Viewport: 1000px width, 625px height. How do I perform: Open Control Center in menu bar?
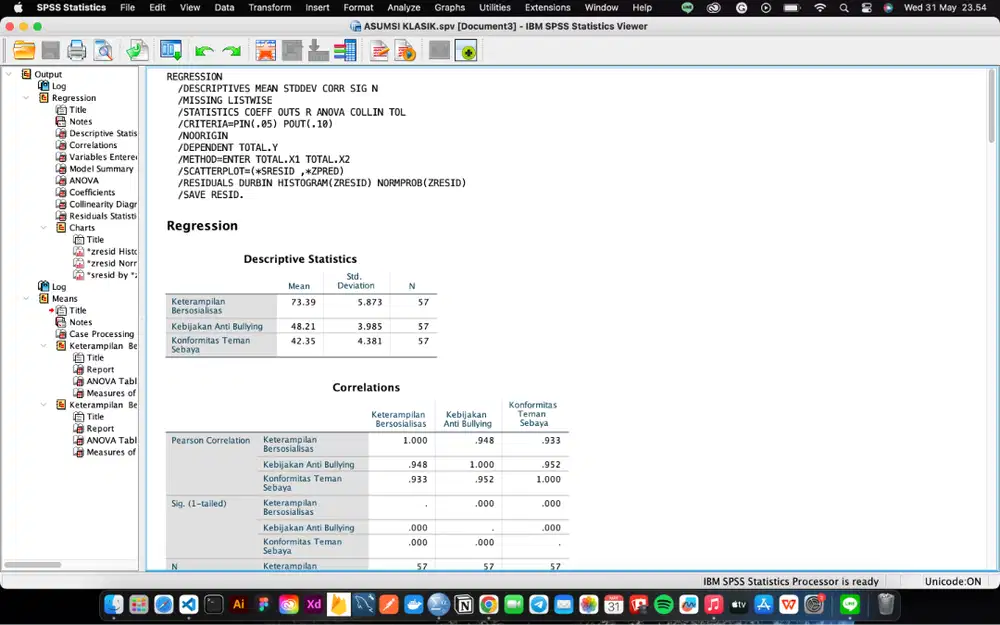(866, 8)
